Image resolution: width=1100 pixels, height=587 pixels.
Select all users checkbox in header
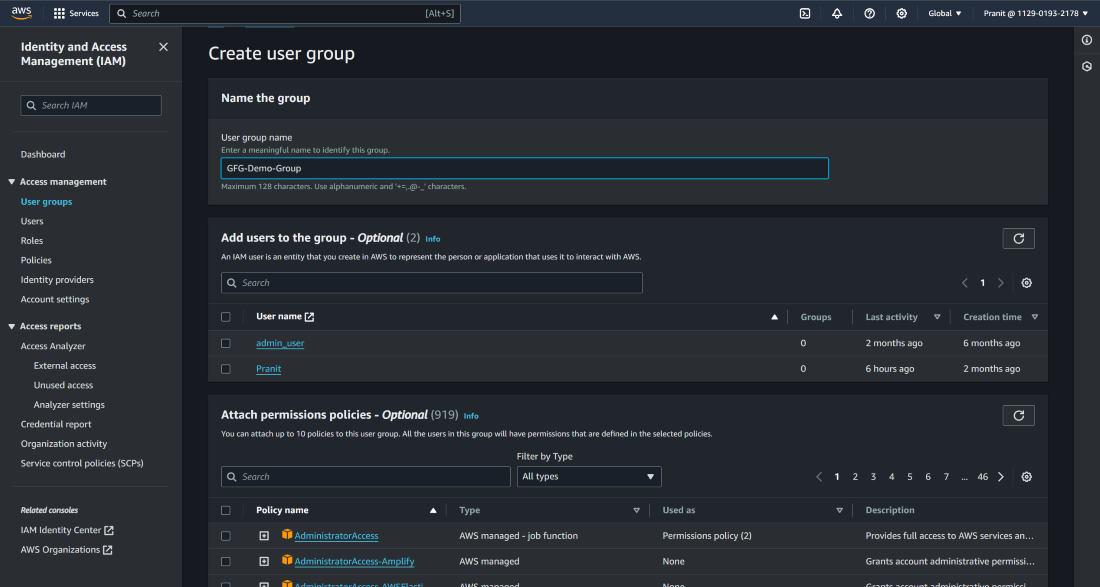coord(225,317)
